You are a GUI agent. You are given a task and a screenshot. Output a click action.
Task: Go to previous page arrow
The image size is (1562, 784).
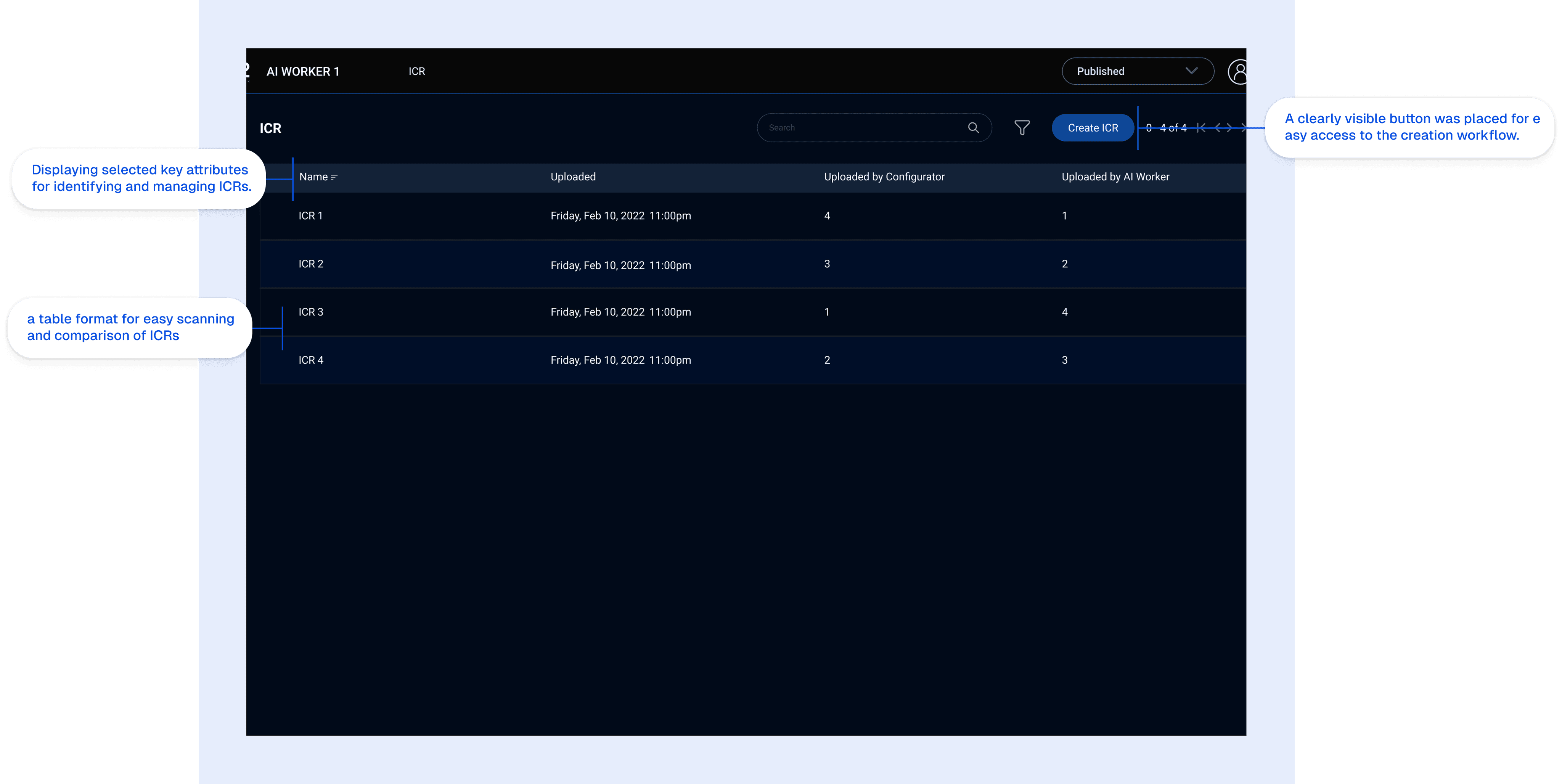pos(1218,127)
